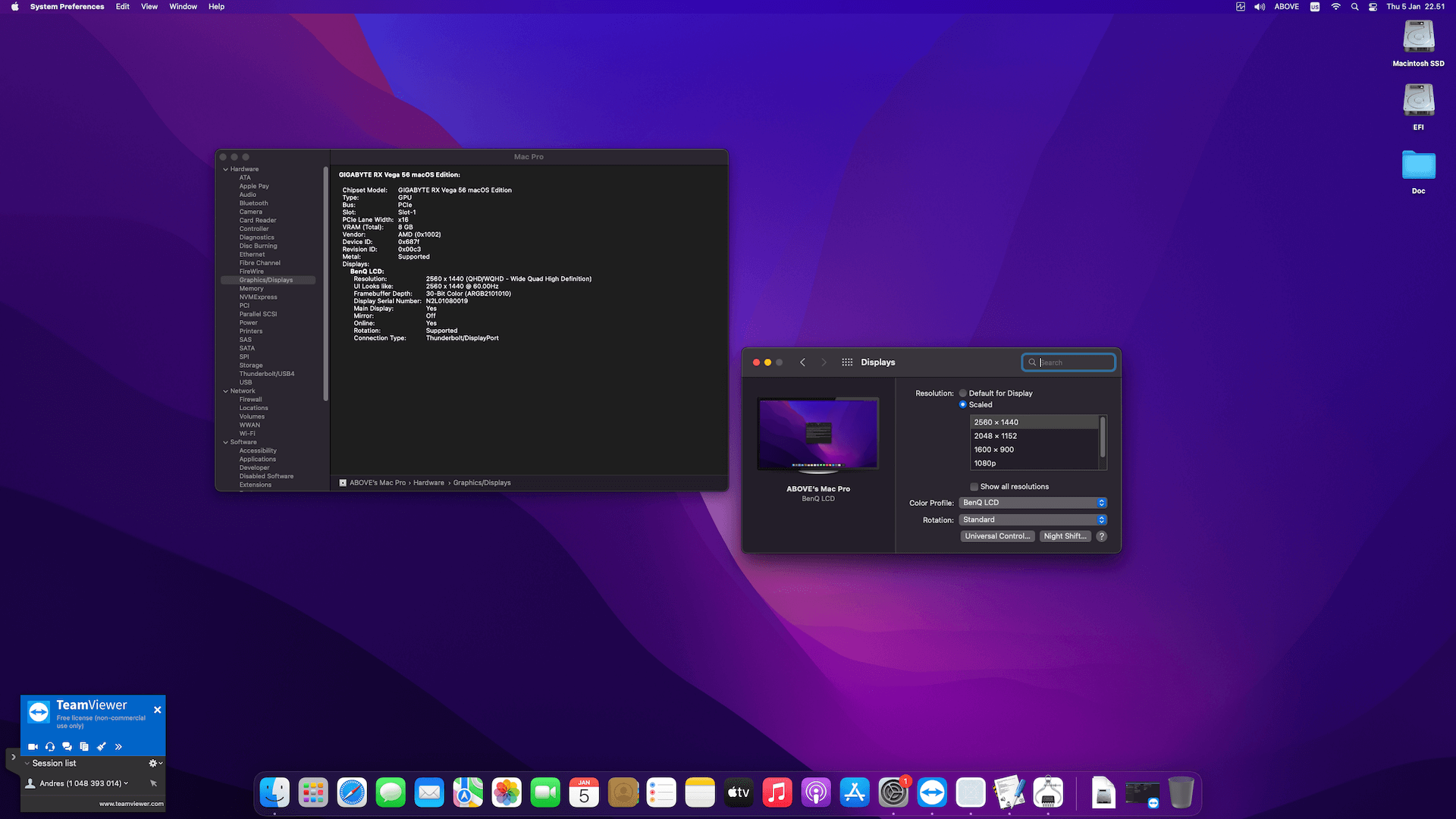Open TeamViewer file transfer icon
The height and width of the screenshot is (819, 1456).
[x=84, y=747]
